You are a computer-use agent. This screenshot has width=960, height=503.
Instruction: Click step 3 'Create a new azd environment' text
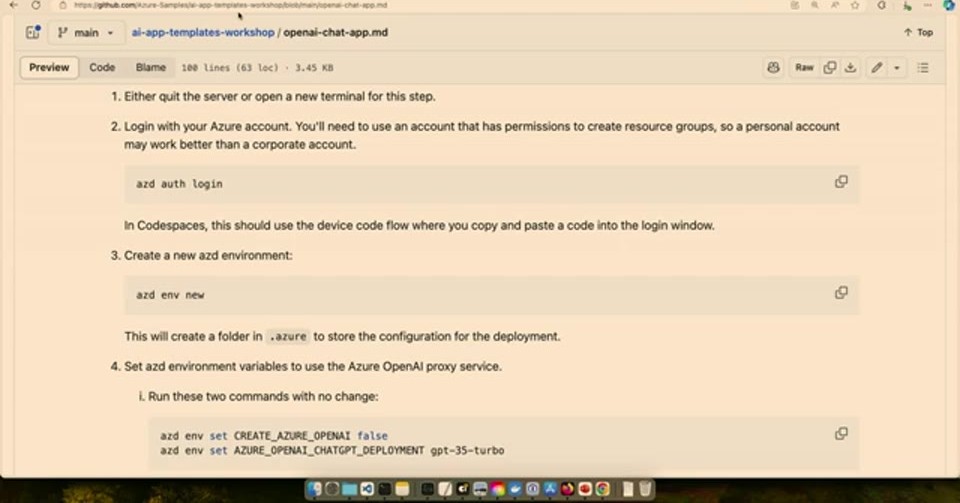click(x=208, y=255)
